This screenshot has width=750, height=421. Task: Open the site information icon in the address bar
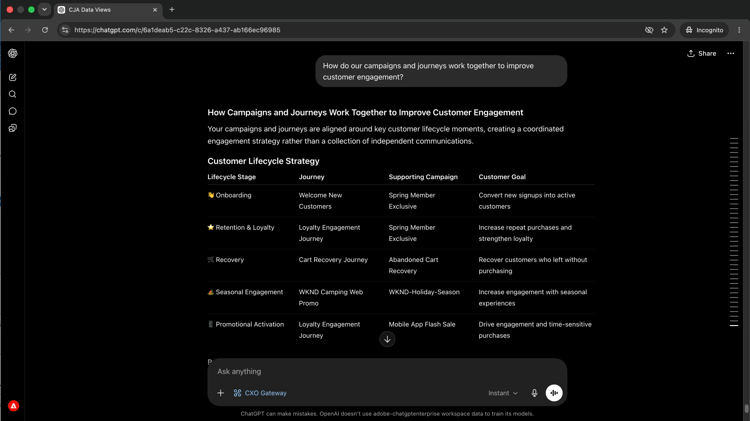[x=65, y=30]
